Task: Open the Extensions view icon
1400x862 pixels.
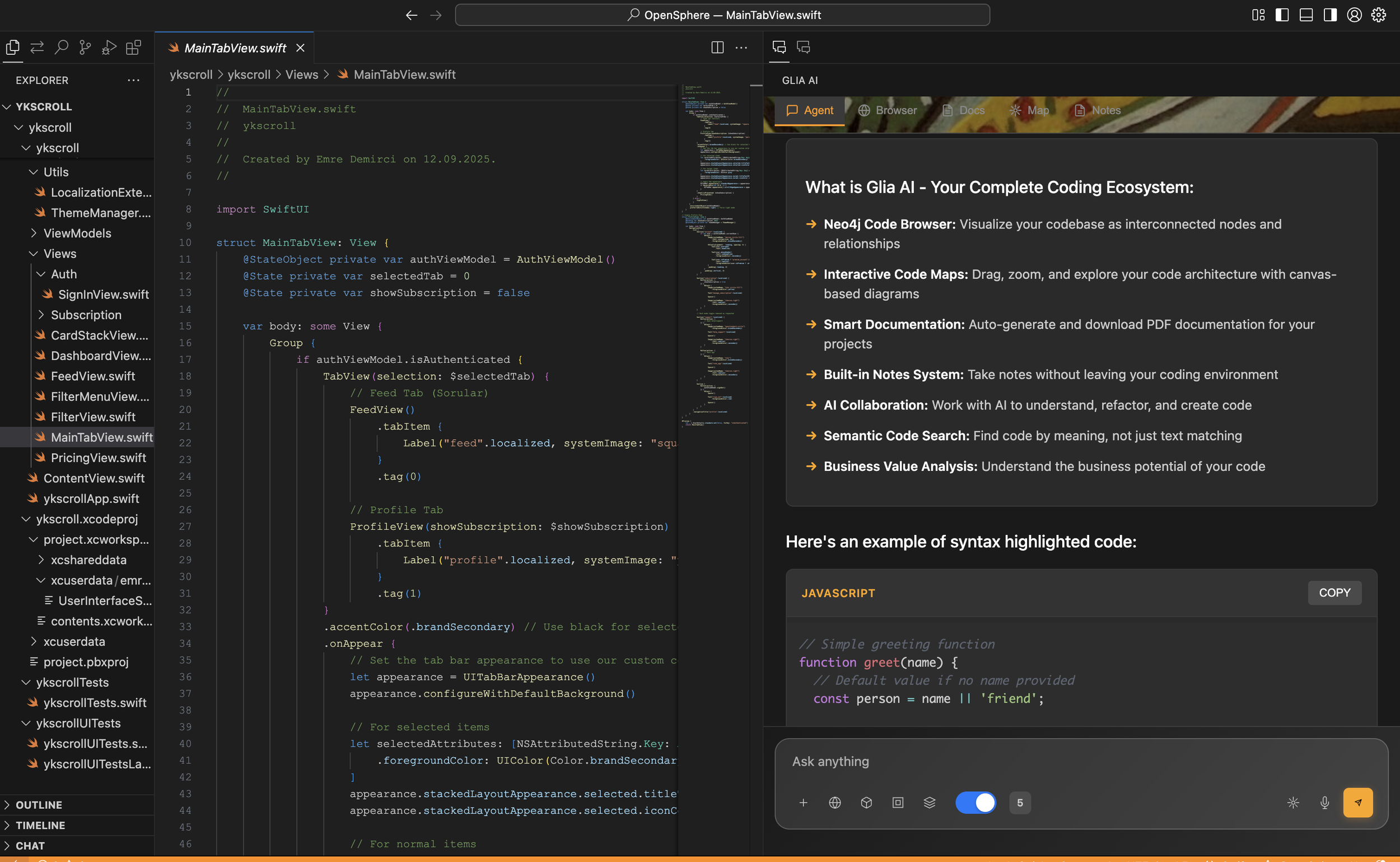Action: pos(133,47)
